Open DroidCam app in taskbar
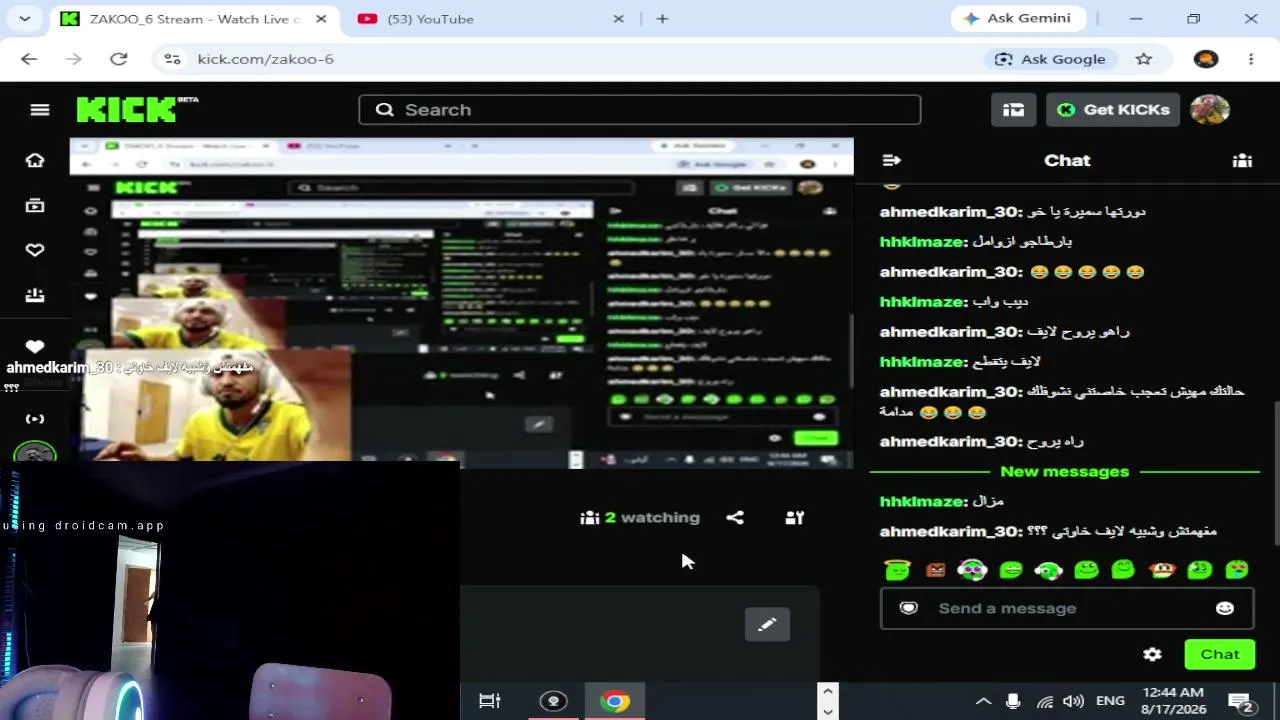This screenshot has width=1280, height=720. tap(553, 701)
